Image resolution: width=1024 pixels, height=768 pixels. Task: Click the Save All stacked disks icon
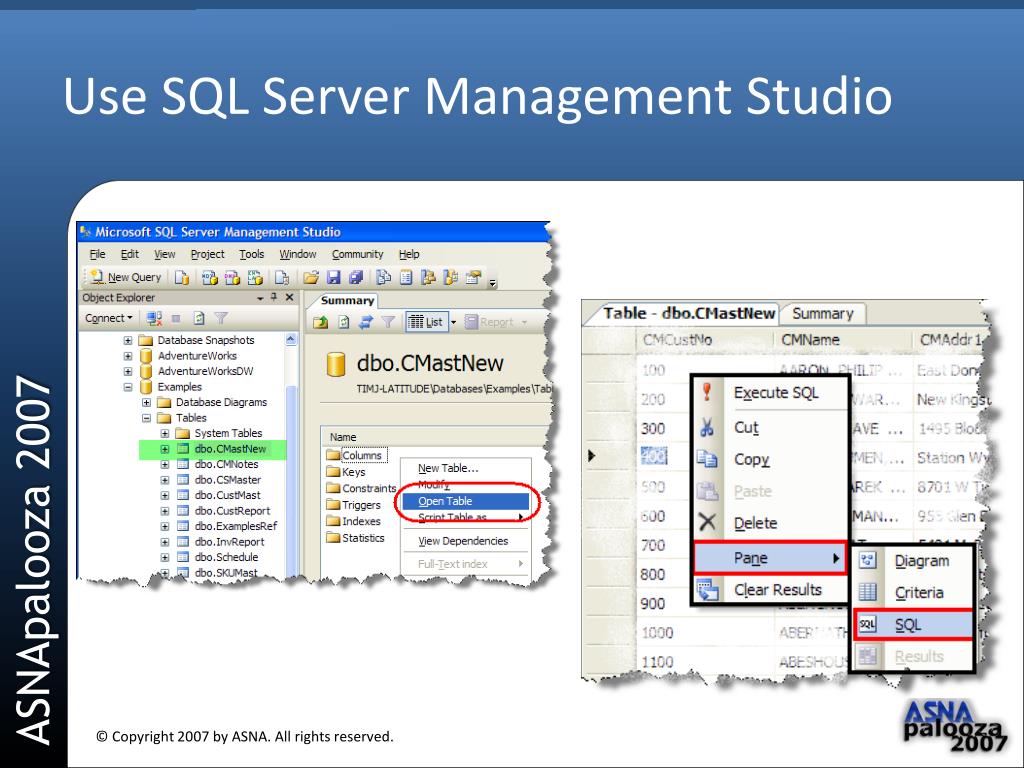pyautogui.click(x=356, y=278)
